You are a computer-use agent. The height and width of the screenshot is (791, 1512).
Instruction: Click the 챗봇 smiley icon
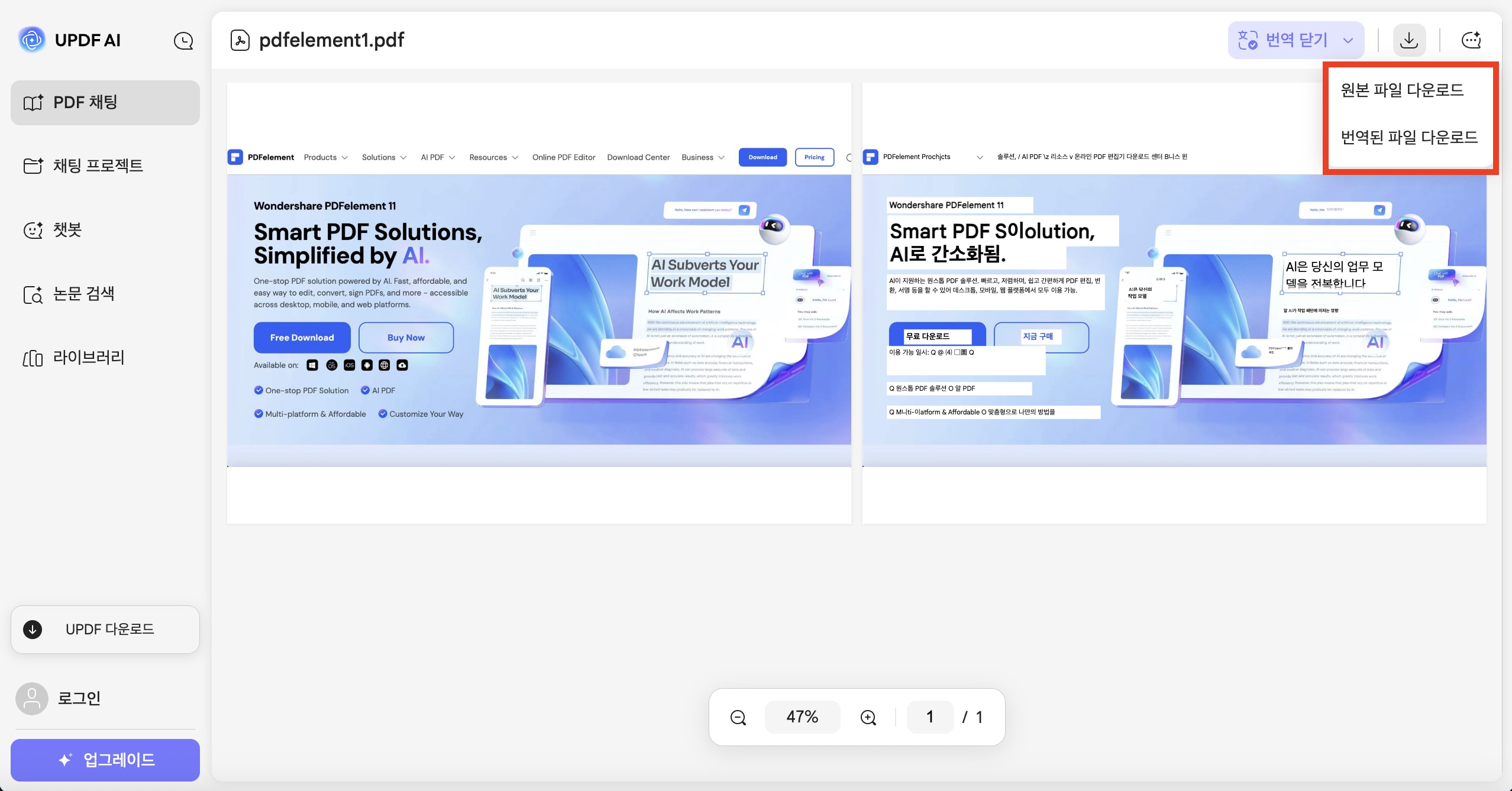(x=33, y=230)
